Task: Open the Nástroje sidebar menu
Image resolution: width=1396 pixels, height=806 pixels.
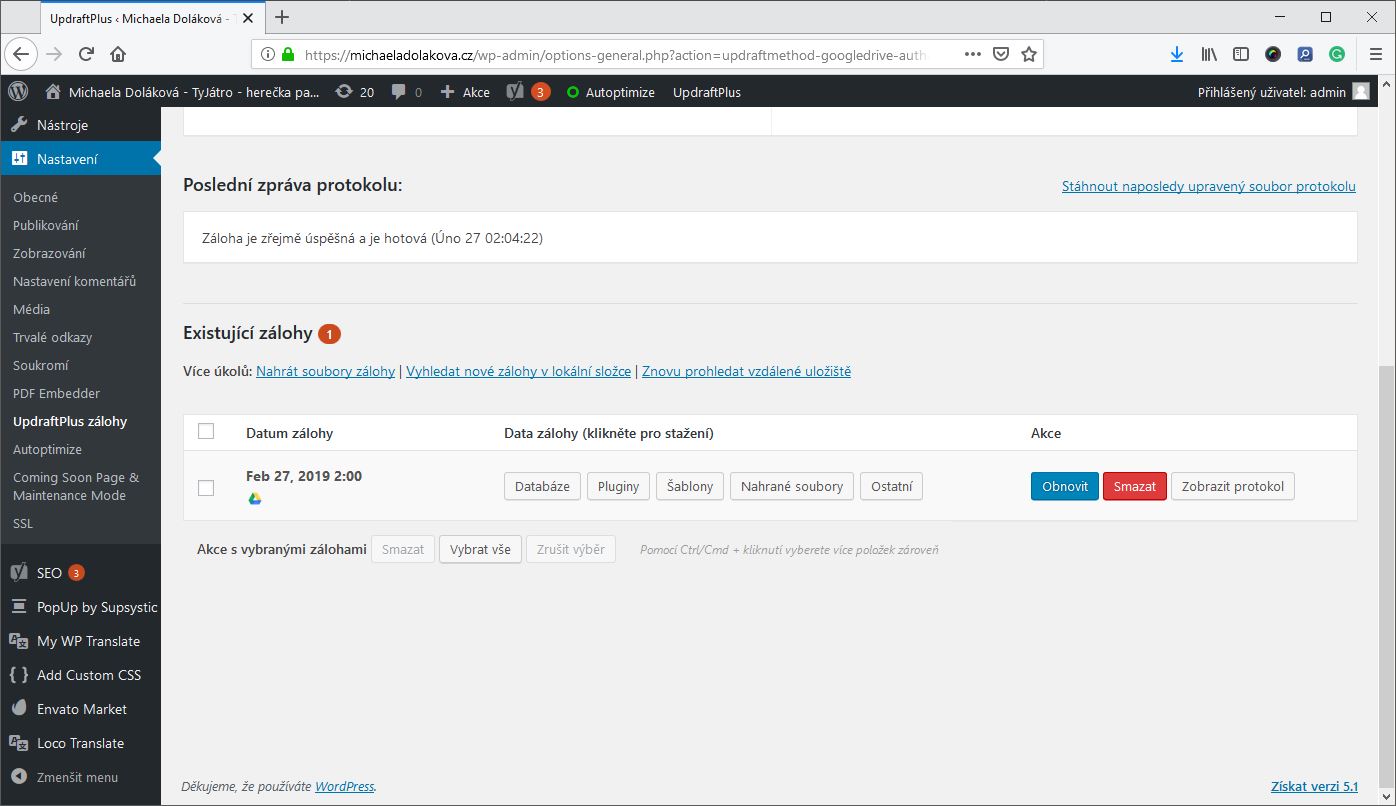Action: click(62, 125)
